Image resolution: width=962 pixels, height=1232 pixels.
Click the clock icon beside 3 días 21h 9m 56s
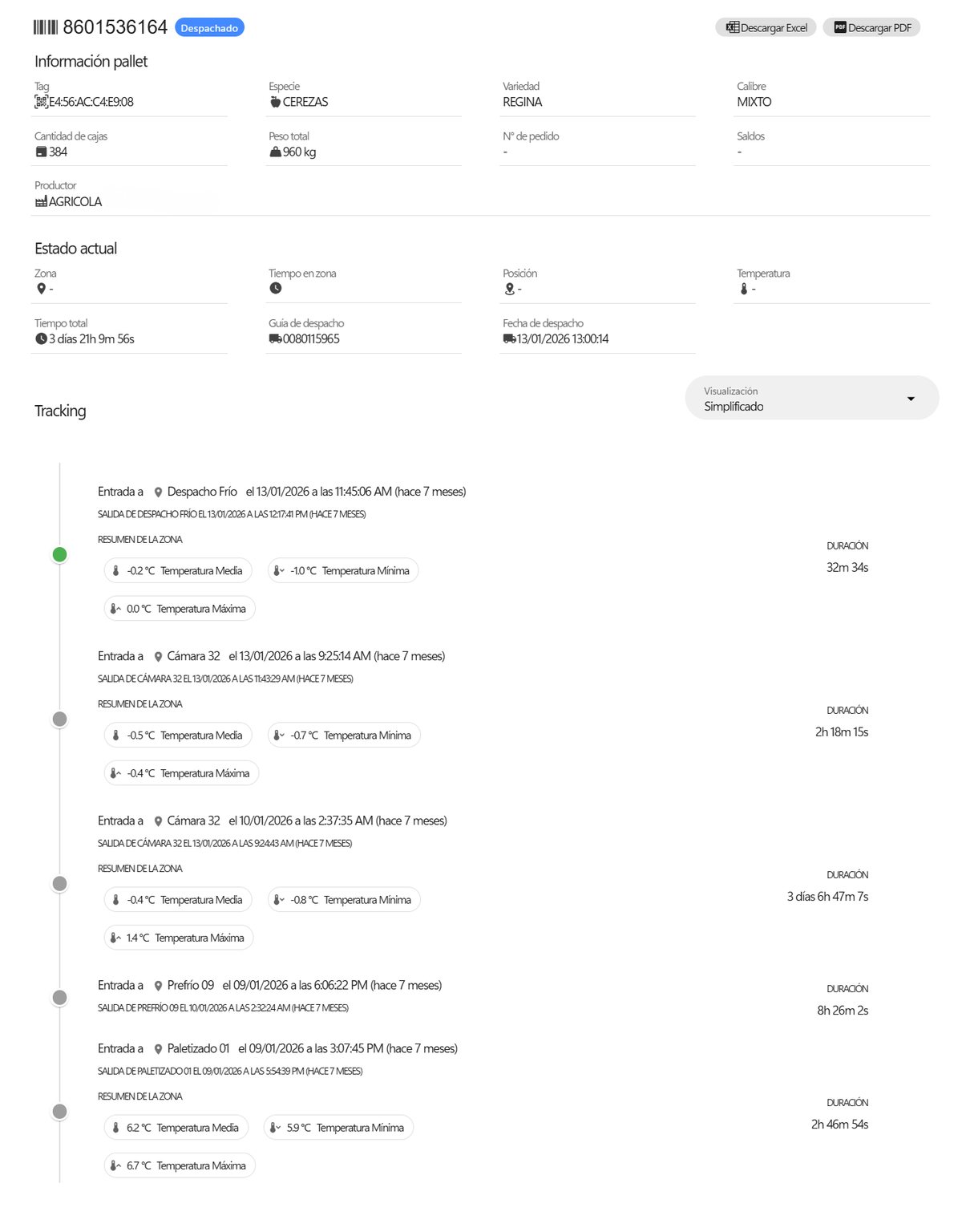click(x=41, y=339)
